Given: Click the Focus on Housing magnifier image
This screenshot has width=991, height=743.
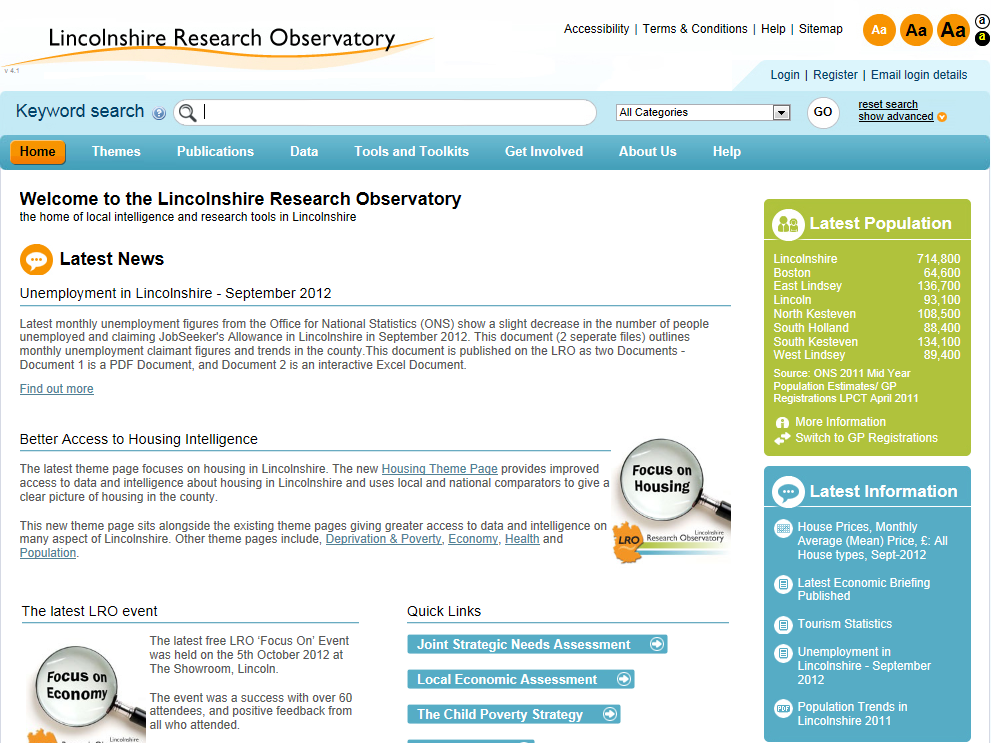Looking at the screenshot, I should 672,500.
